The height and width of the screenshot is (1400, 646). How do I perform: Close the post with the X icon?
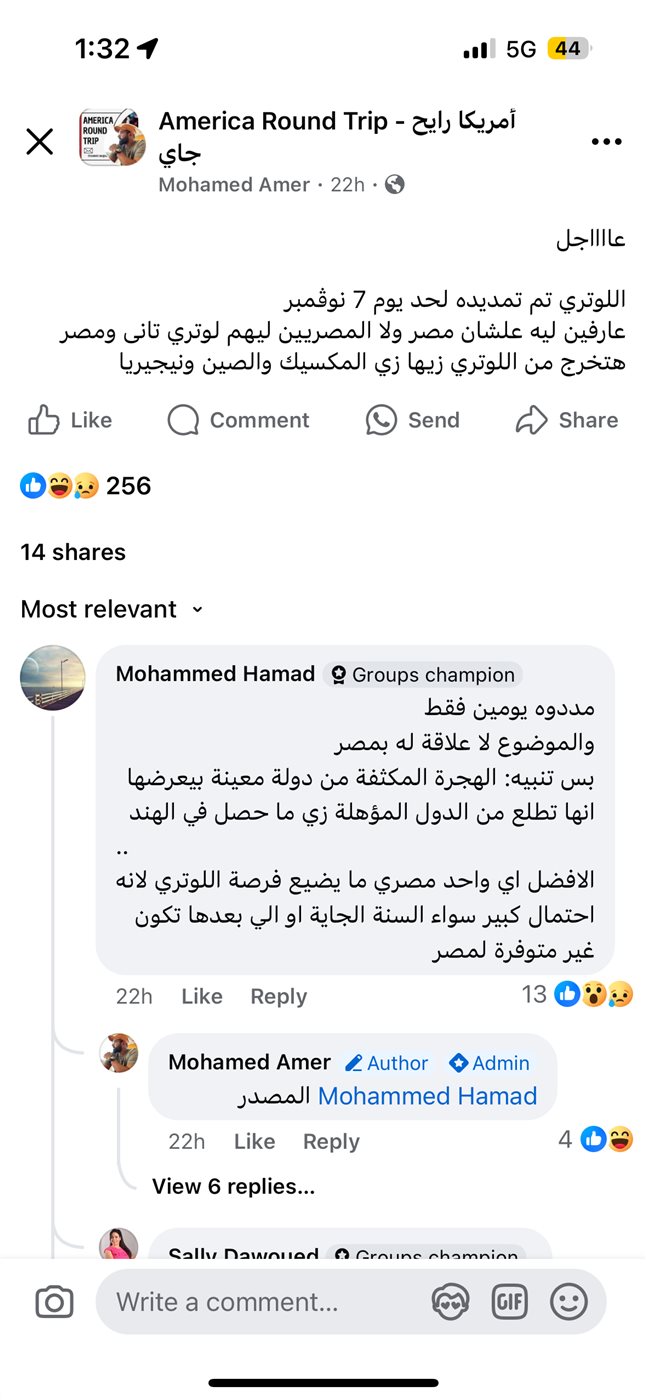(40, 142)
